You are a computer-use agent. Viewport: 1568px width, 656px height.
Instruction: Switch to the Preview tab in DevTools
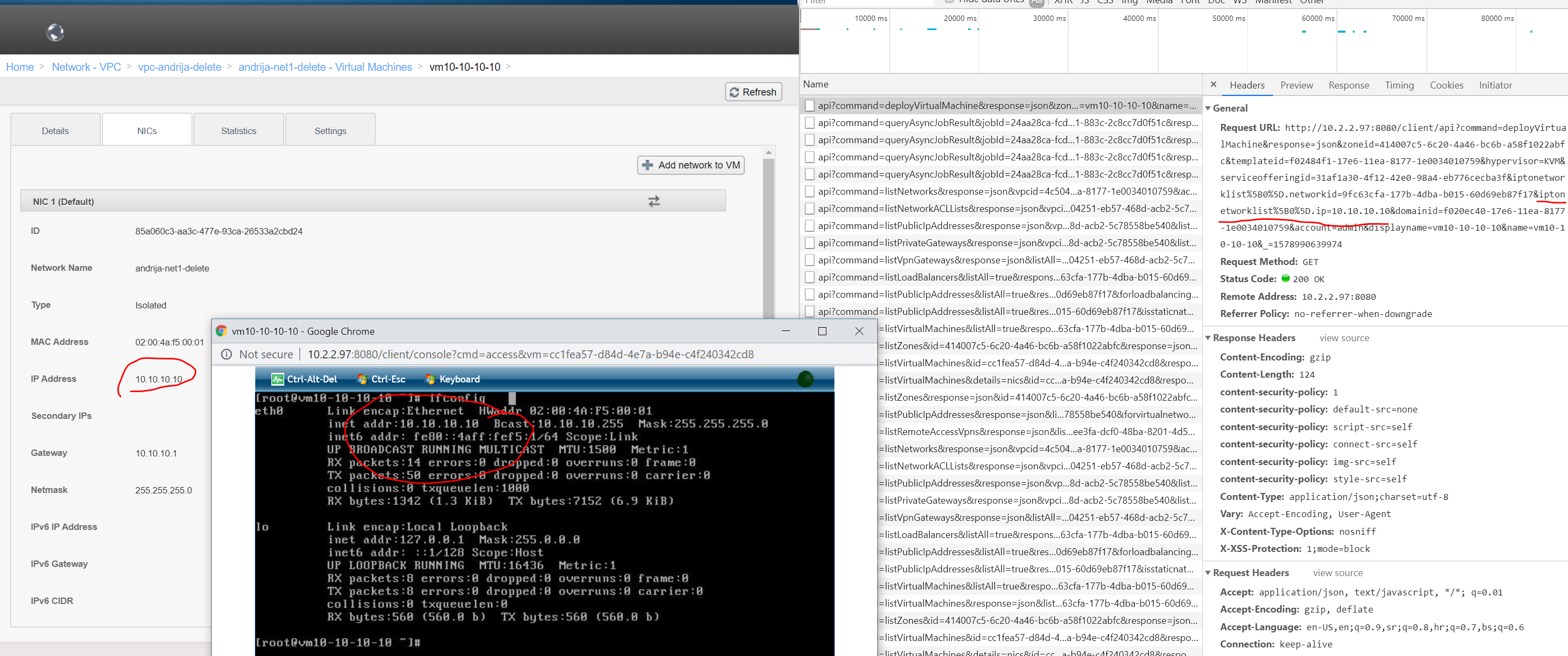click(1296, 85)
